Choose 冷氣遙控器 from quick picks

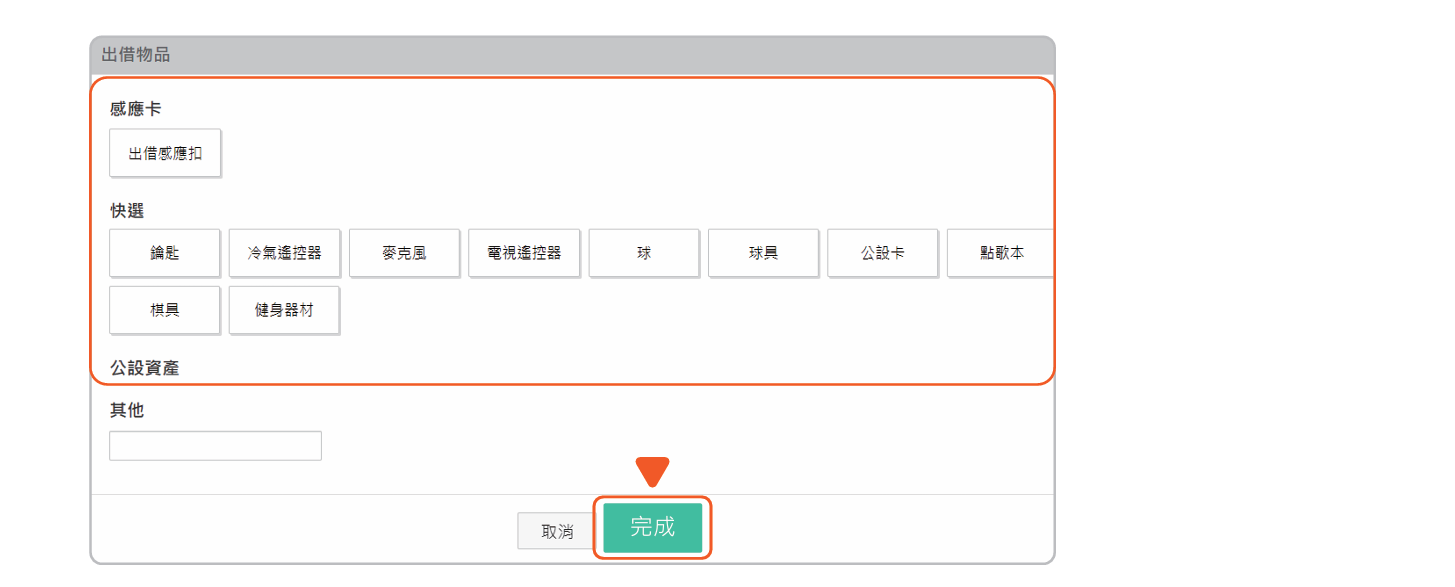(284, 253)
